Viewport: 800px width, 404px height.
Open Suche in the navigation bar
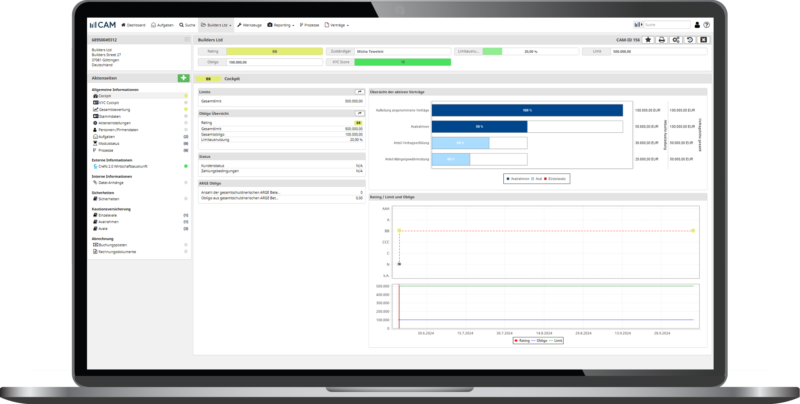point(187,25)
